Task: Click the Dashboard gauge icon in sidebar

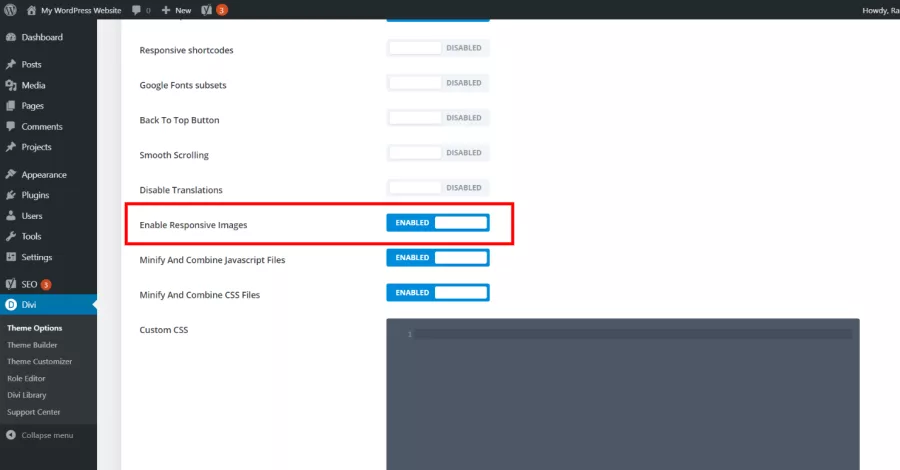Action: (x=11, y=37)
